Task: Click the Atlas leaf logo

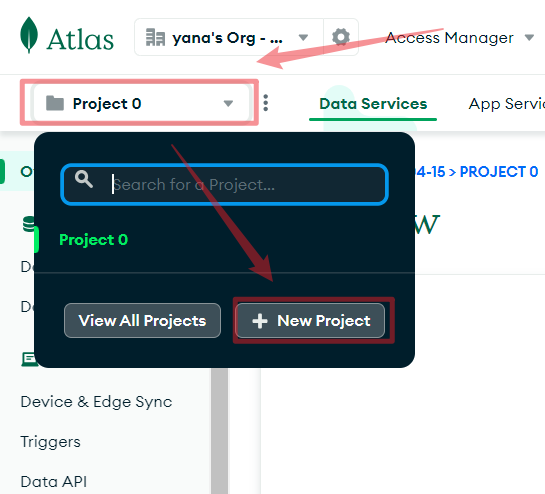Action: pos(29,35)
